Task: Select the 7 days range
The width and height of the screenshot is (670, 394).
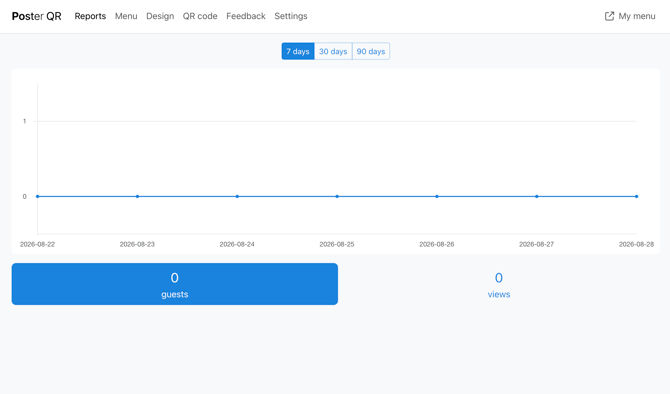Action: coord(298,51)
